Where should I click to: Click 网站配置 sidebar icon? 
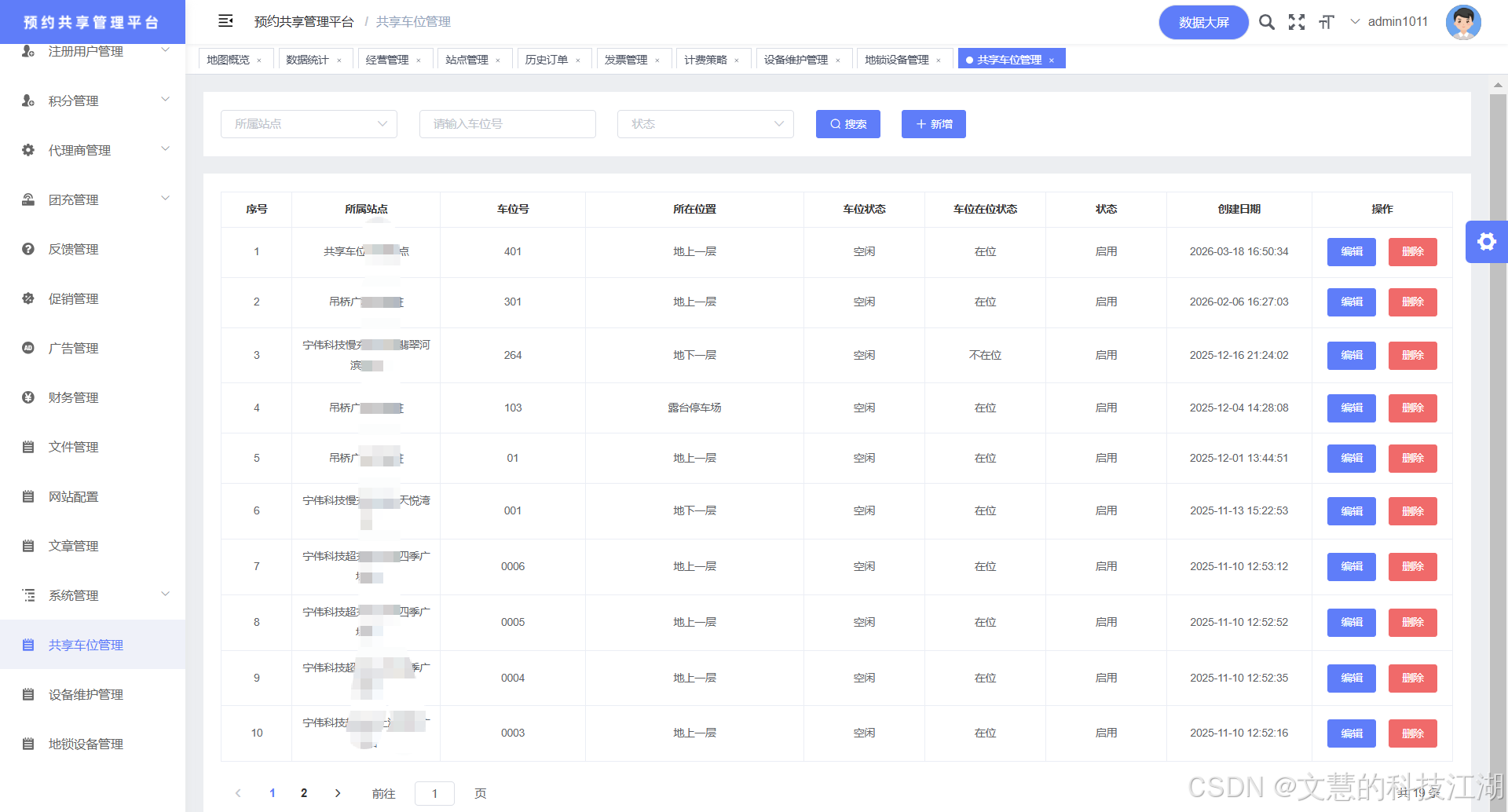pos(28,496)
